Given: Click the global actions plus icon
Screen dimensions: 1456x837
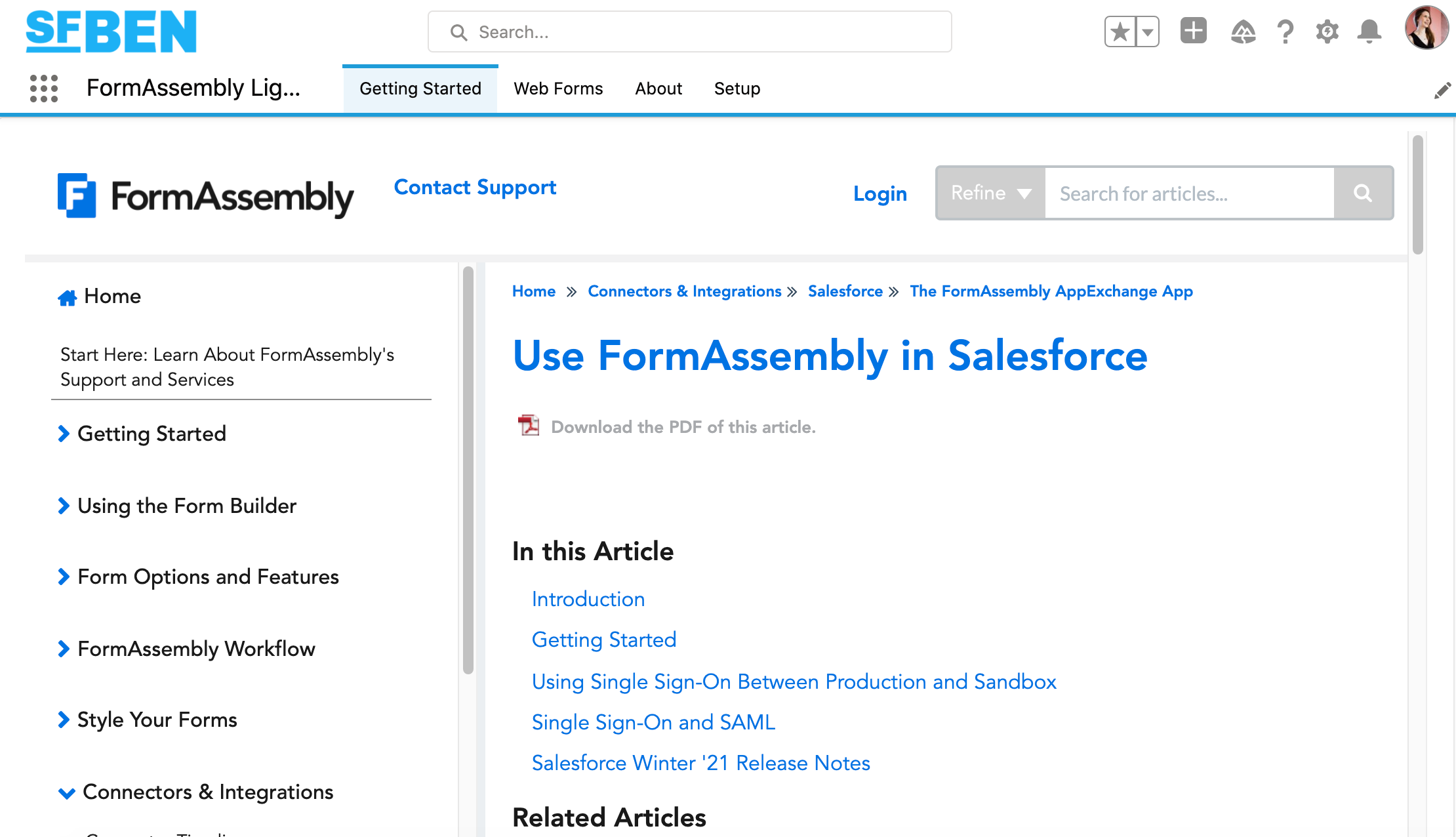Looking at the screenshot, I should pos(1193,31).
